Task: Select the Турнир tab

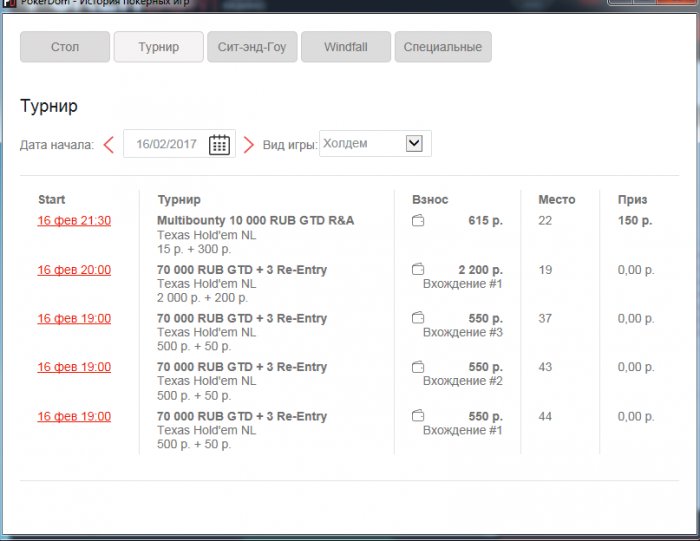Action: coord(158,47)
